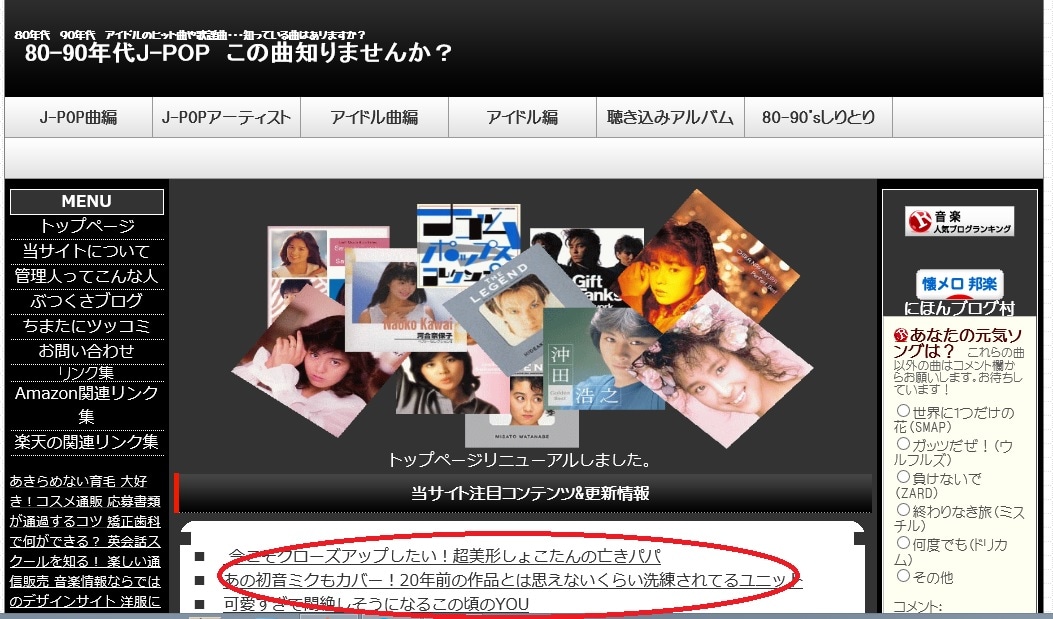Click the 懐メロ邦楽 badge icon
The height and width of the screenshot is (619, 1053).
click(960, 284)
